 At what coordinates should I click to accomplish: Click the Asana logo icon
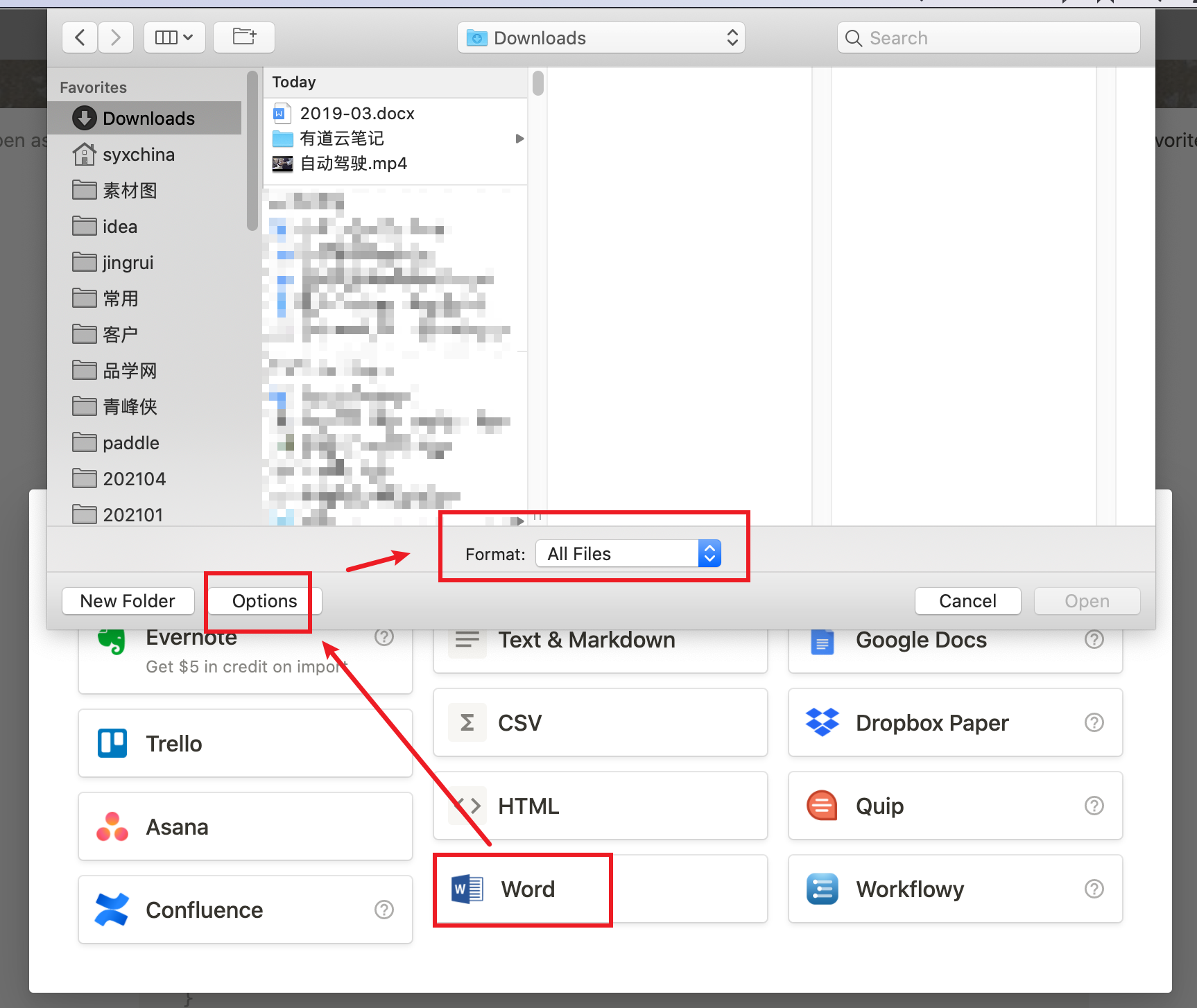112,826
